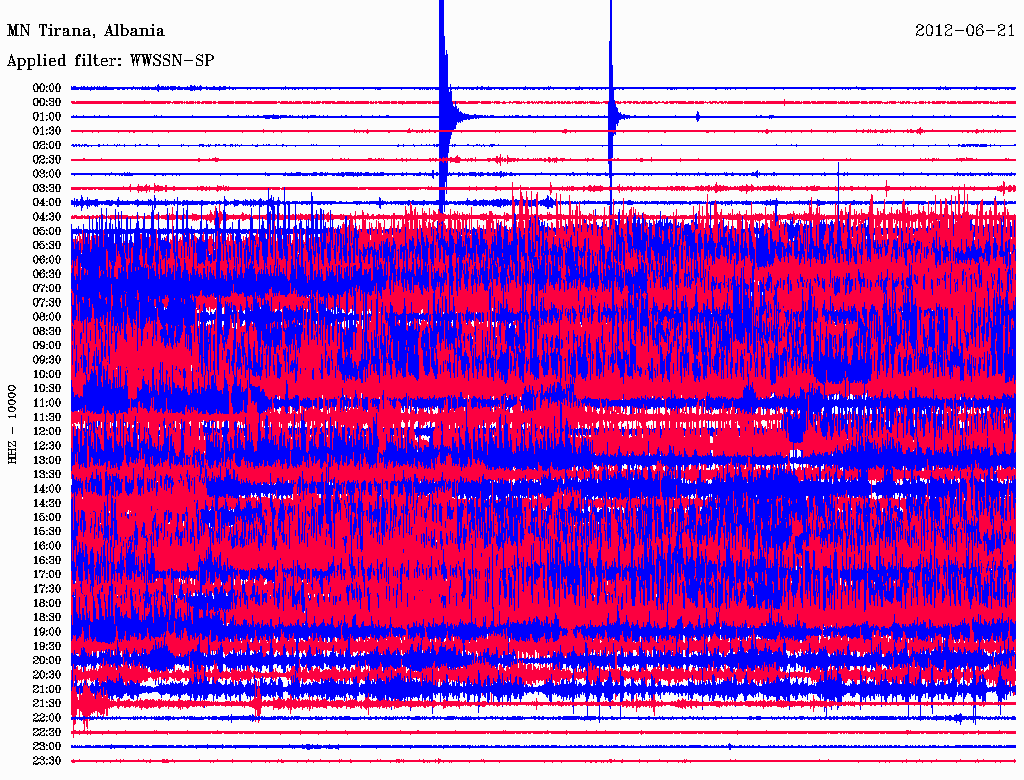Select the 15:30 time row label
This screenshot has height=780, width=1024.
point(47,532)
